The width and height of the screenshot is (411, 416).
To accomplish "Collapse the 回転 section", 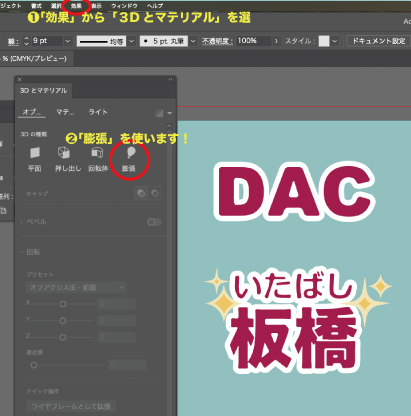I will (22, 252).
